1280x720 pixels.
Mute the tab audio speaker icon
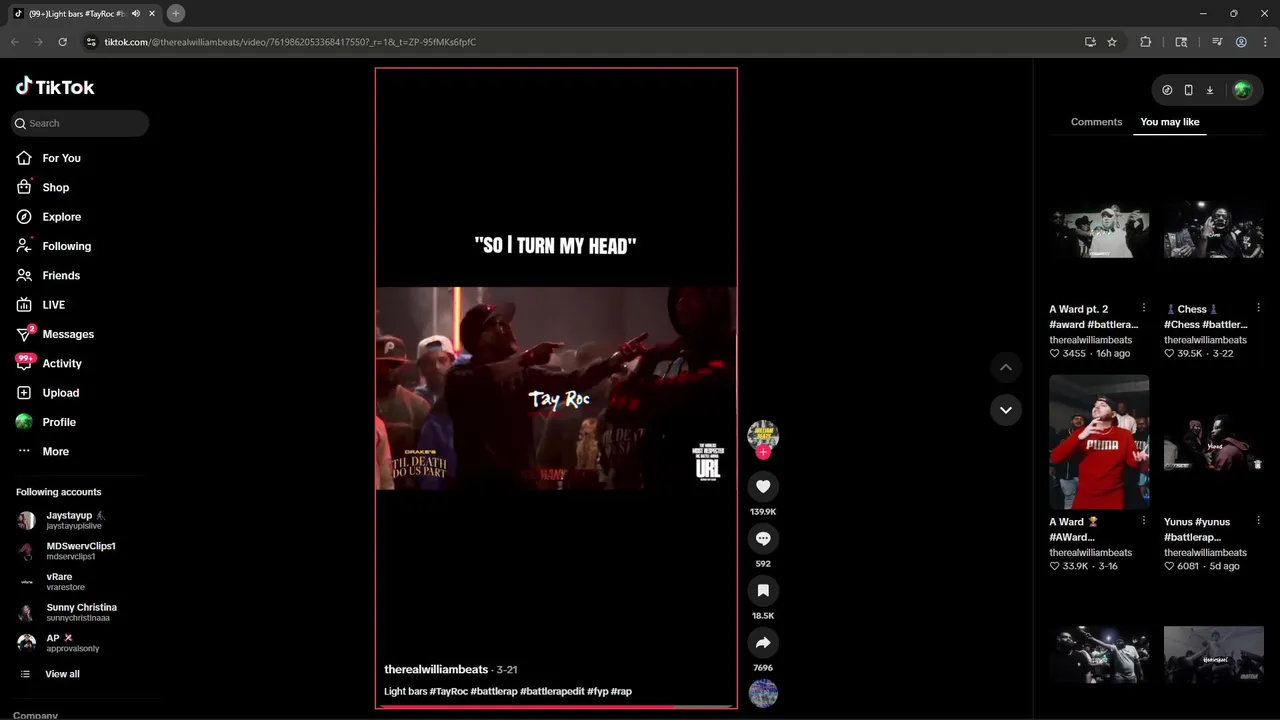pos(135,14)
